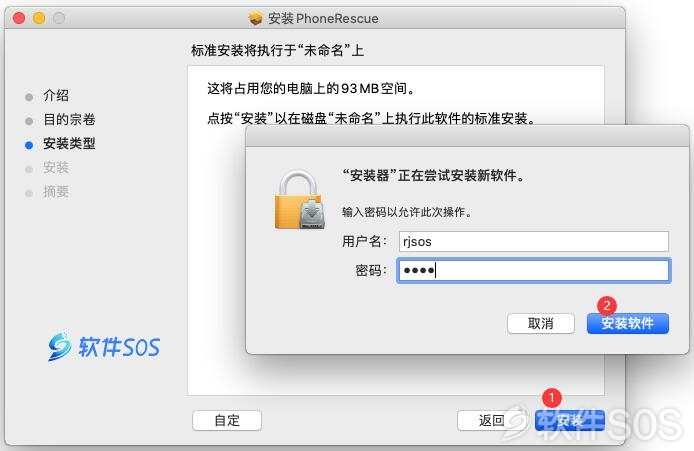Go back using the 返回 button
The height and width of the screenshot is (451, 694).
491,420
